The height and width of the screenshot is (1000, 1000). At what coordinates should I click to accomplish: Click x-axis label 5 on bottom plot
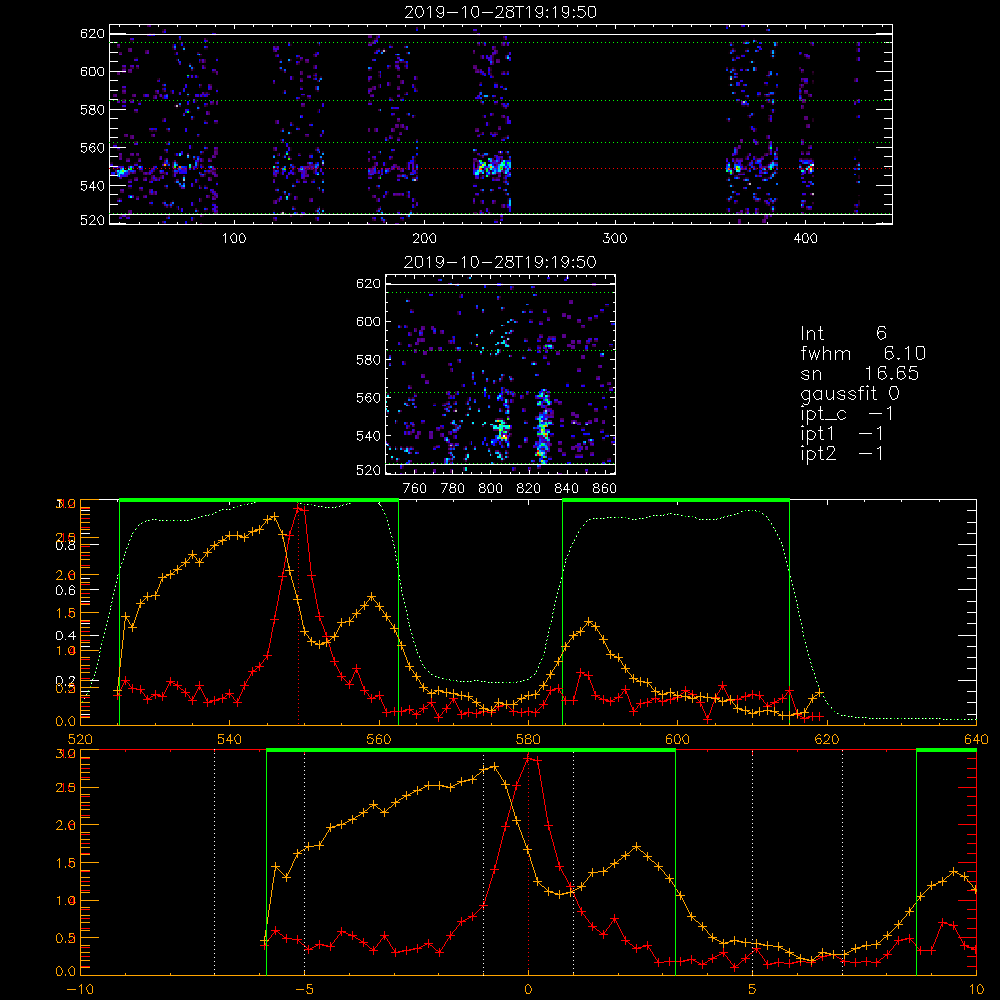tap(753, 990)
